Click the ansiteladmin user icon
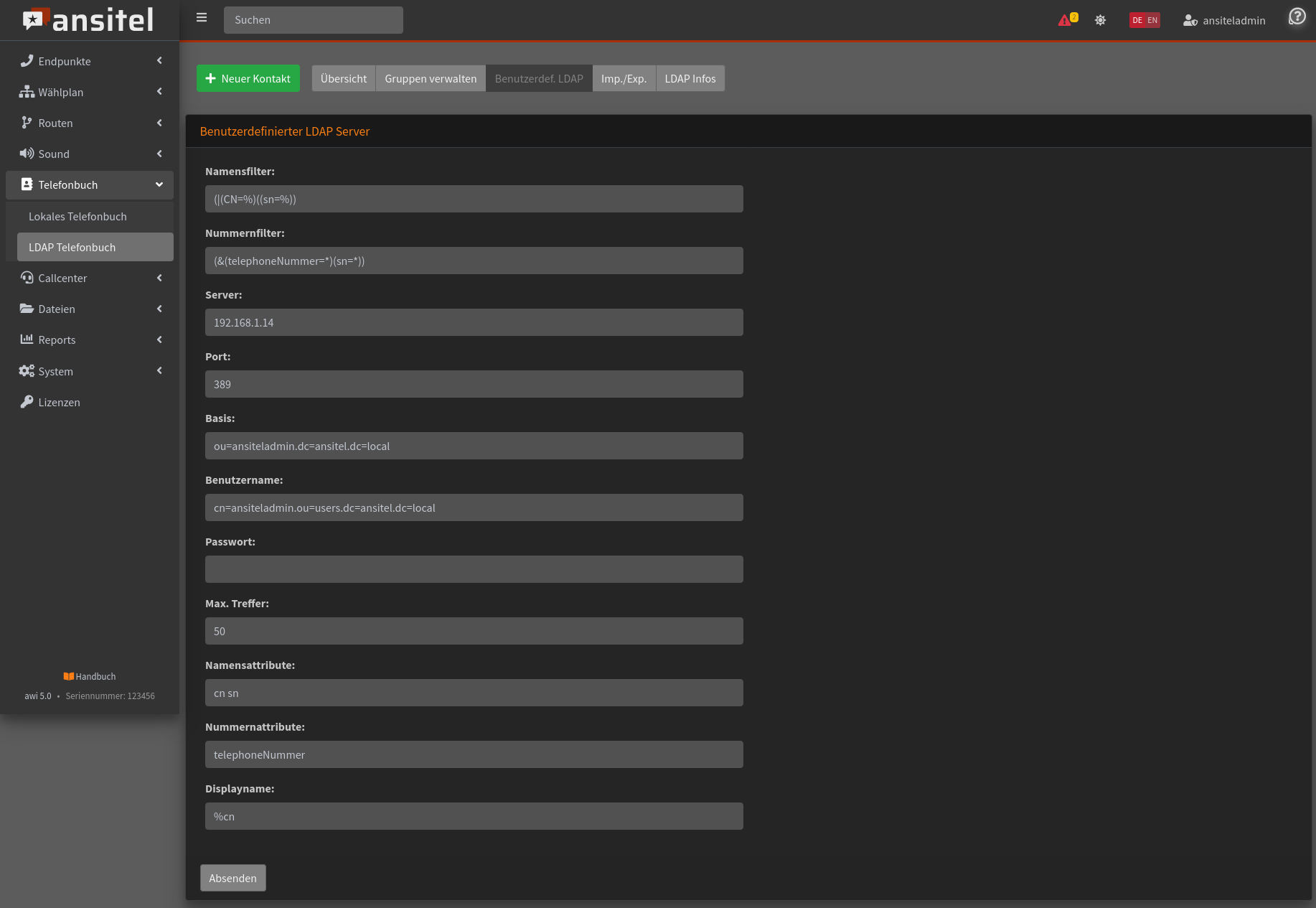1316x908 pixels. click(x=1190, y=20)
